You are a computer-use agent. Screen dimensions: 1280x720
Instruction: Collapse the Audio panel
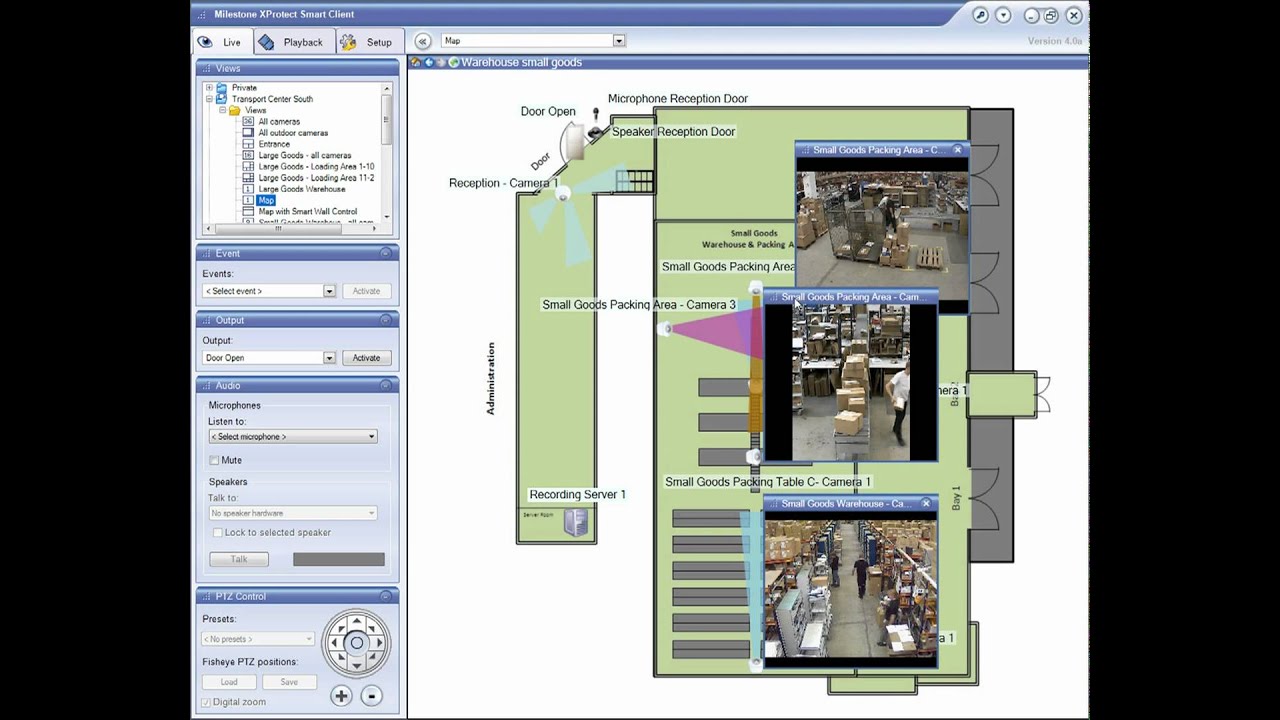(x=385, y=386)
